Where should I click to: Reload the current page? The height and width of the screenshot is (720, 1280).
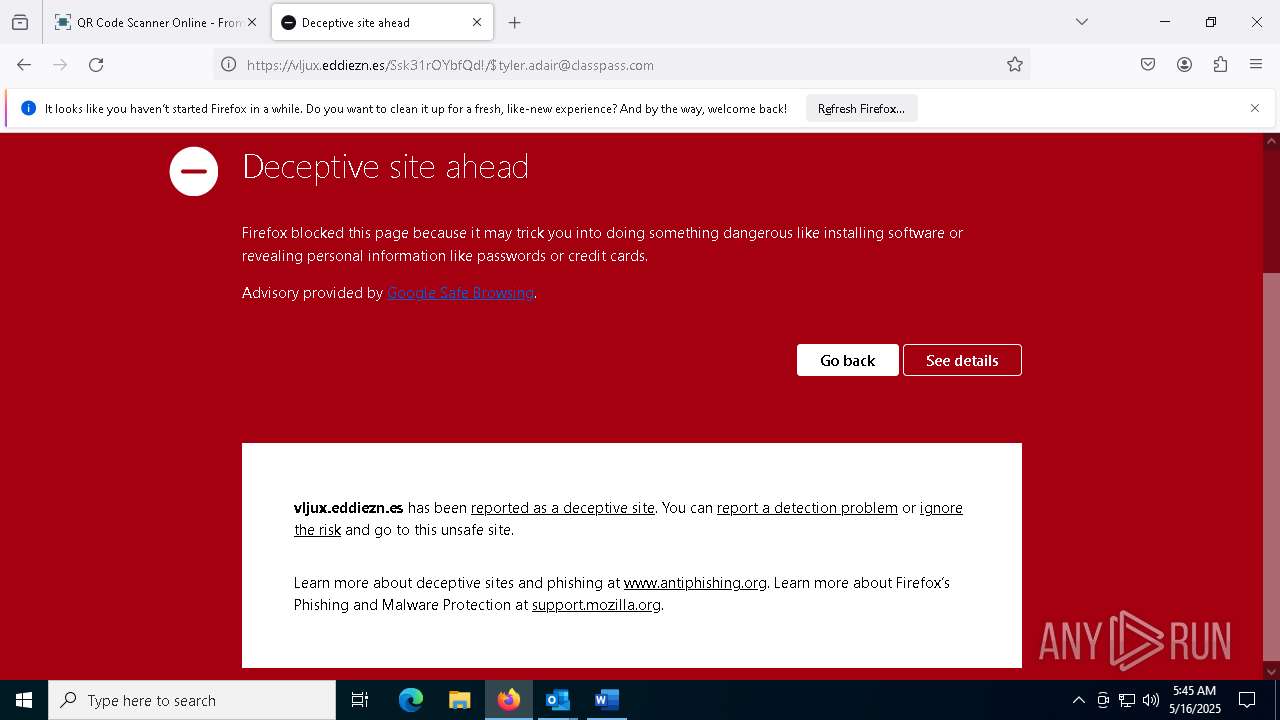pyautogui.click(x=96, y=65)
